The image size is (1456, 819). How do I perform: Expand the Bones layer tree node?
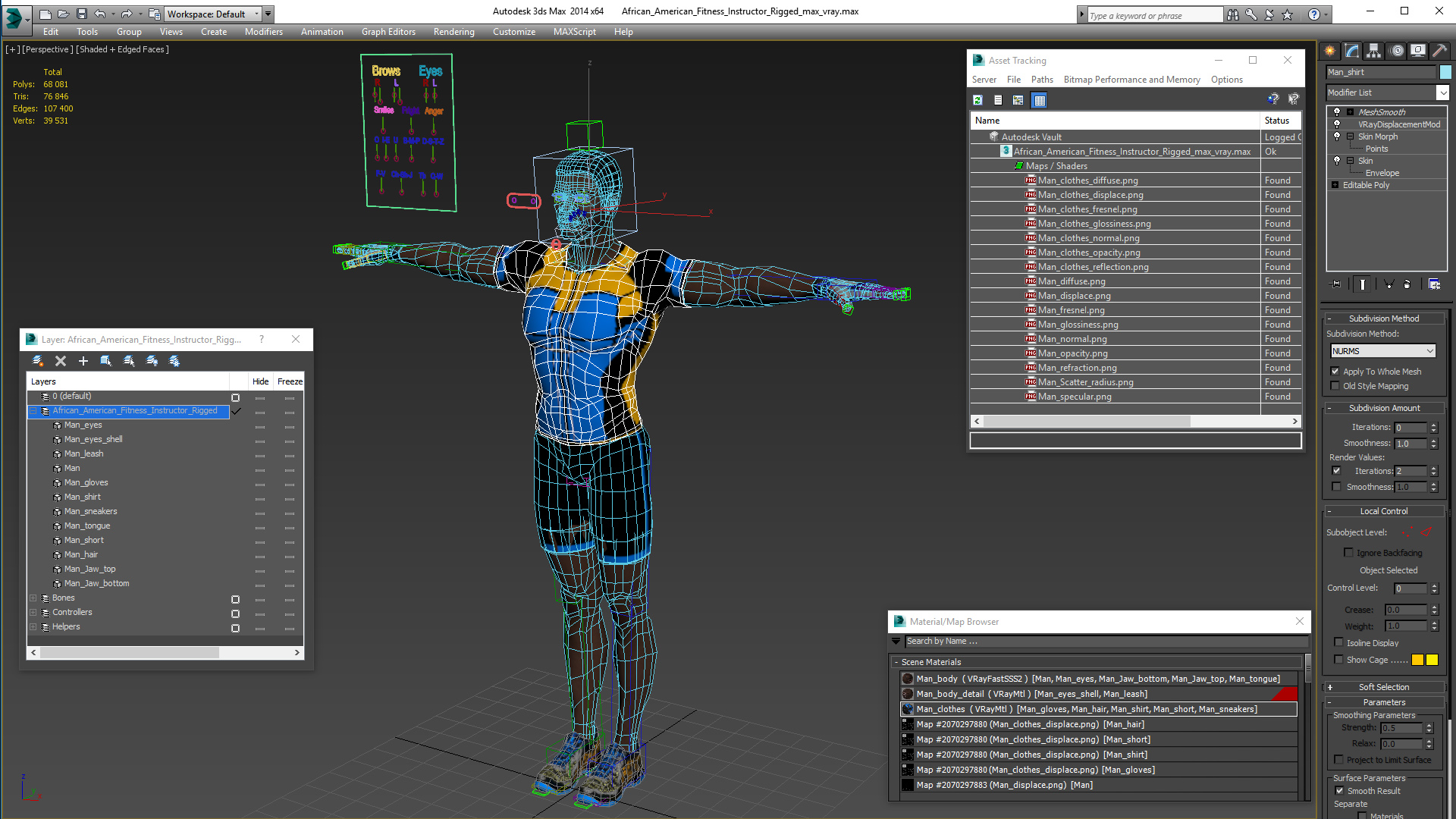point(33,598)
